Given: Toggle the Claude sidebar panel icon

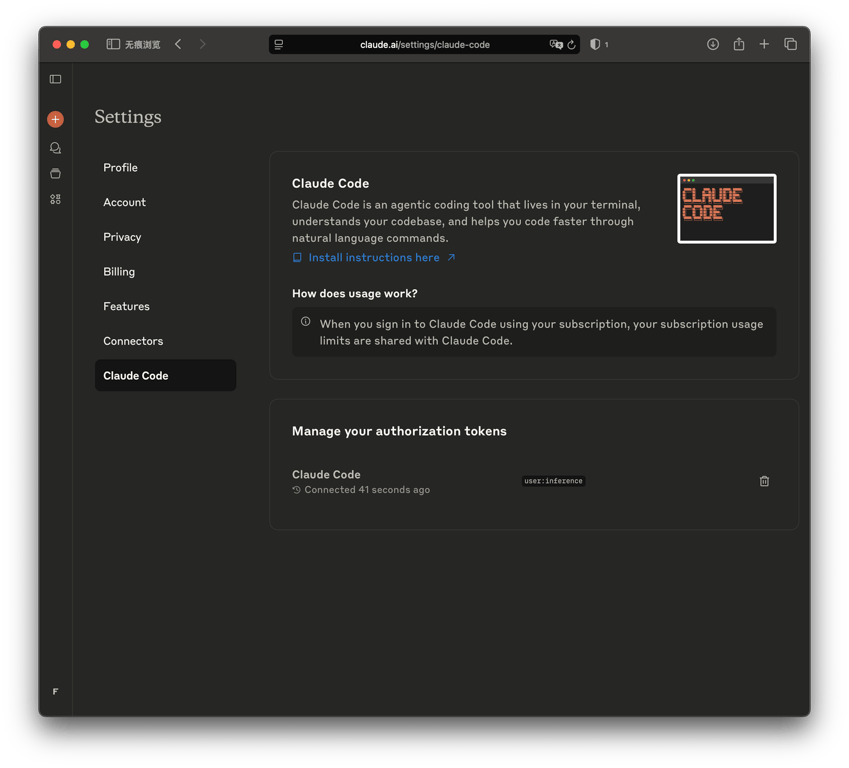Looking at the screenshot, I should coord(55,80).
